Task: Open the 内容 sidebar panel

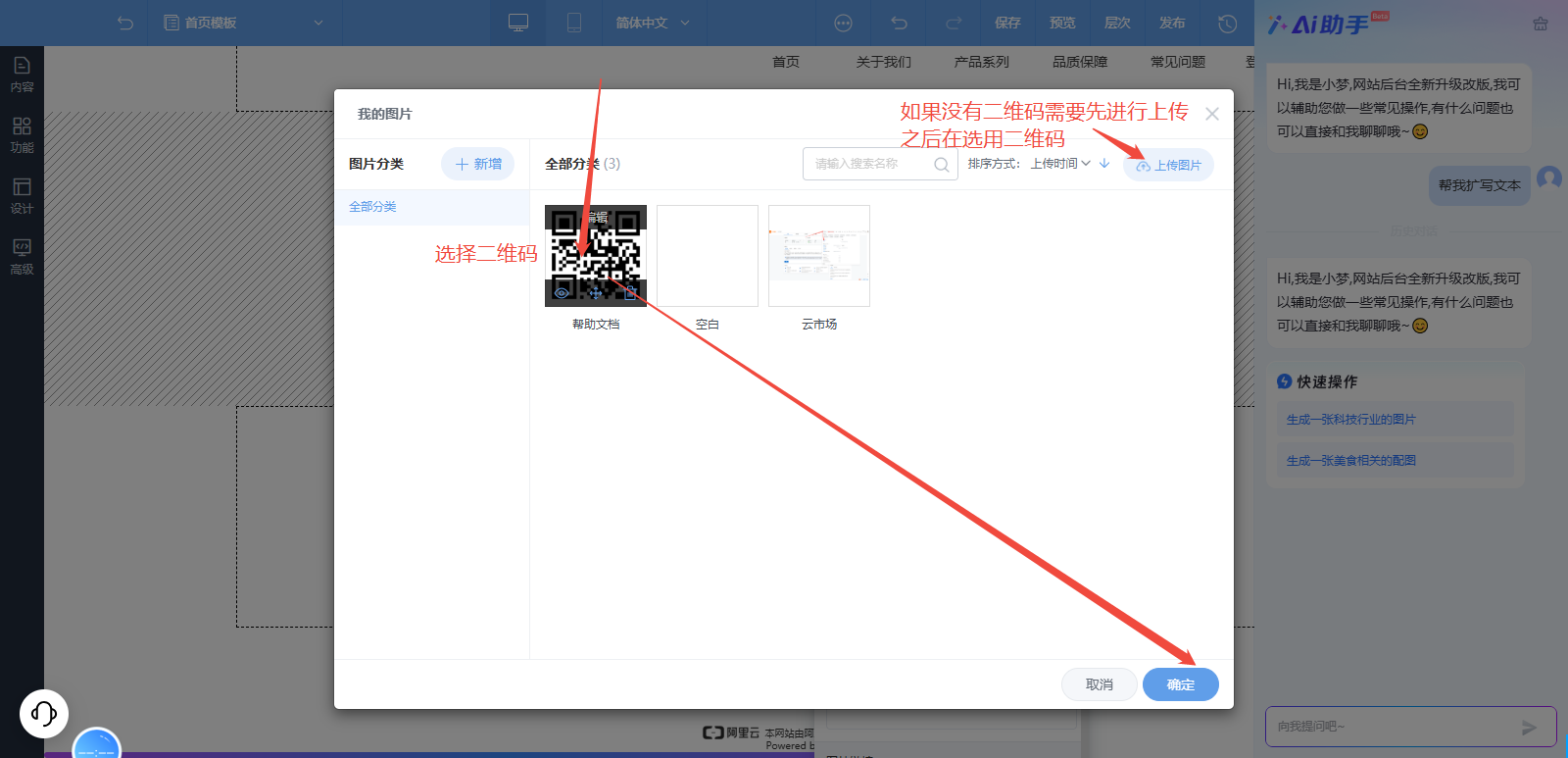Action: [22, 75]
